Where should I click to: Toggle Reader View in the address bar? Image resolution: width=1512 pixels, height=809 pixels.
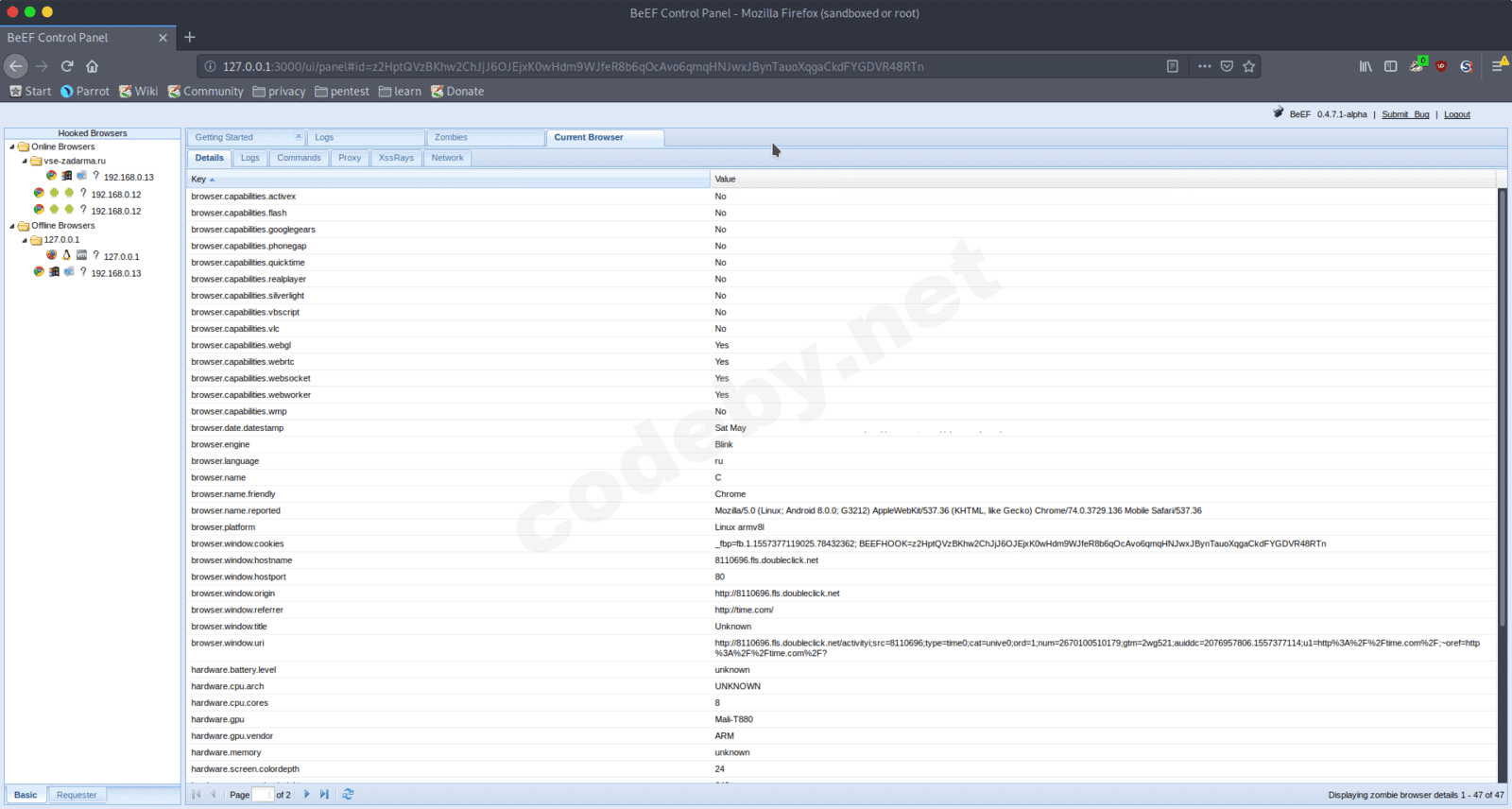point(1172,66)
